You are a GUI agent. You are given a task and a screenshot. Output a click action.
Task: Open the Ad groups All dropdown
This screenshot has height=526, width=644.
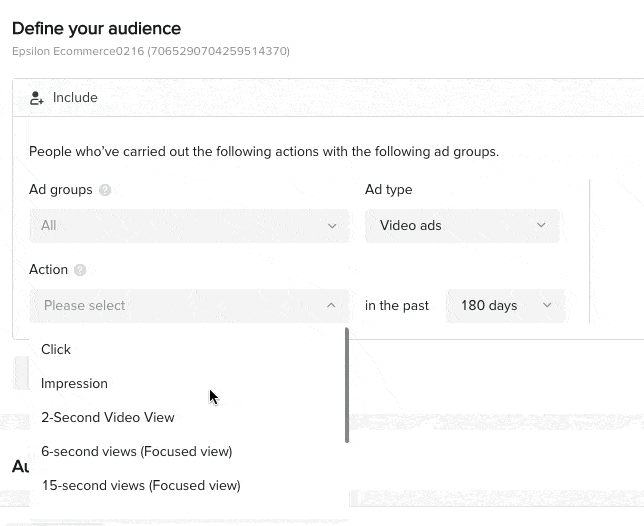coord(189,226)
